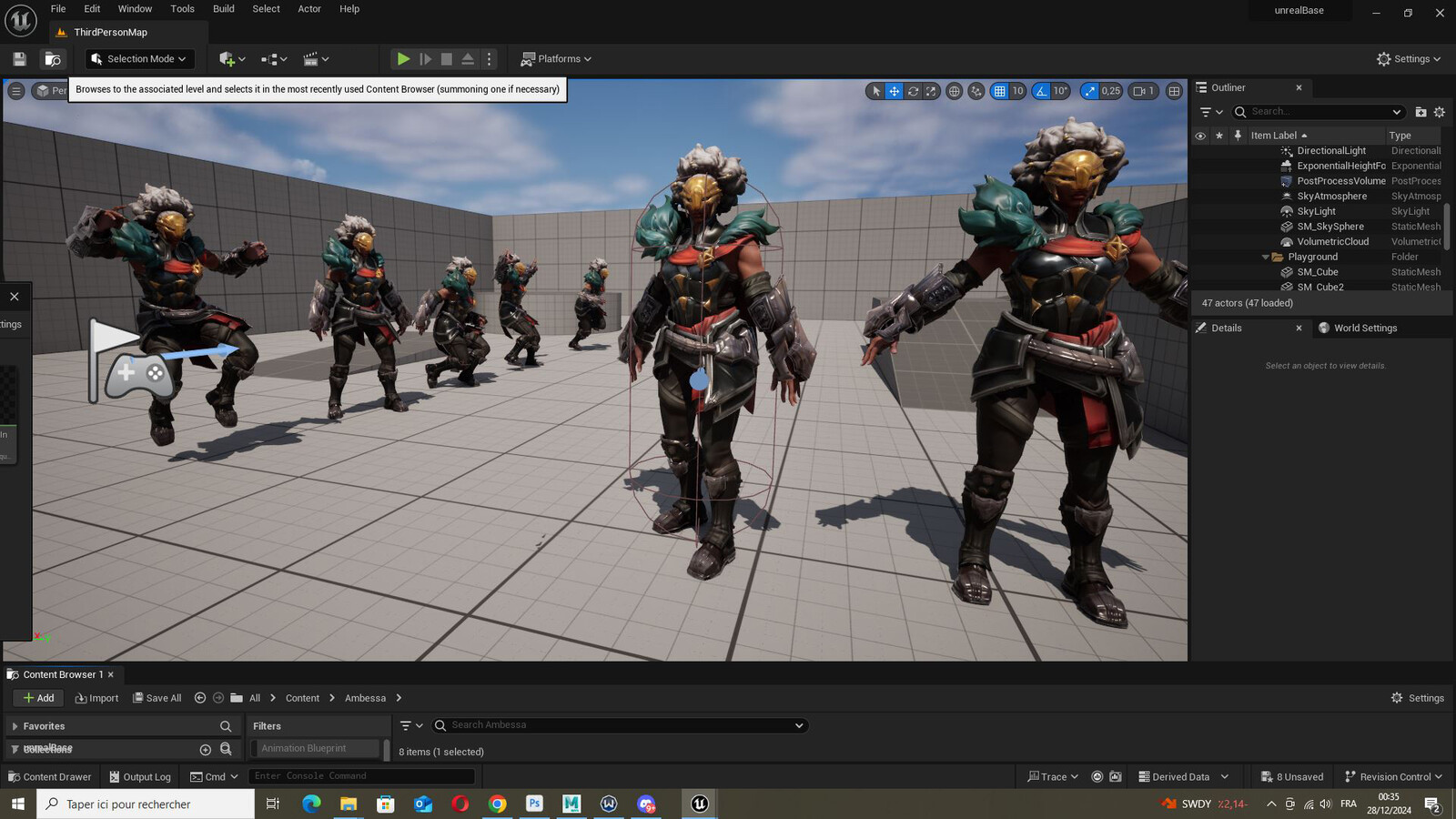Screen dimensions: 1456x819
Task: Click the eye visibility column header in Outliner
Action: point(1200,136)
